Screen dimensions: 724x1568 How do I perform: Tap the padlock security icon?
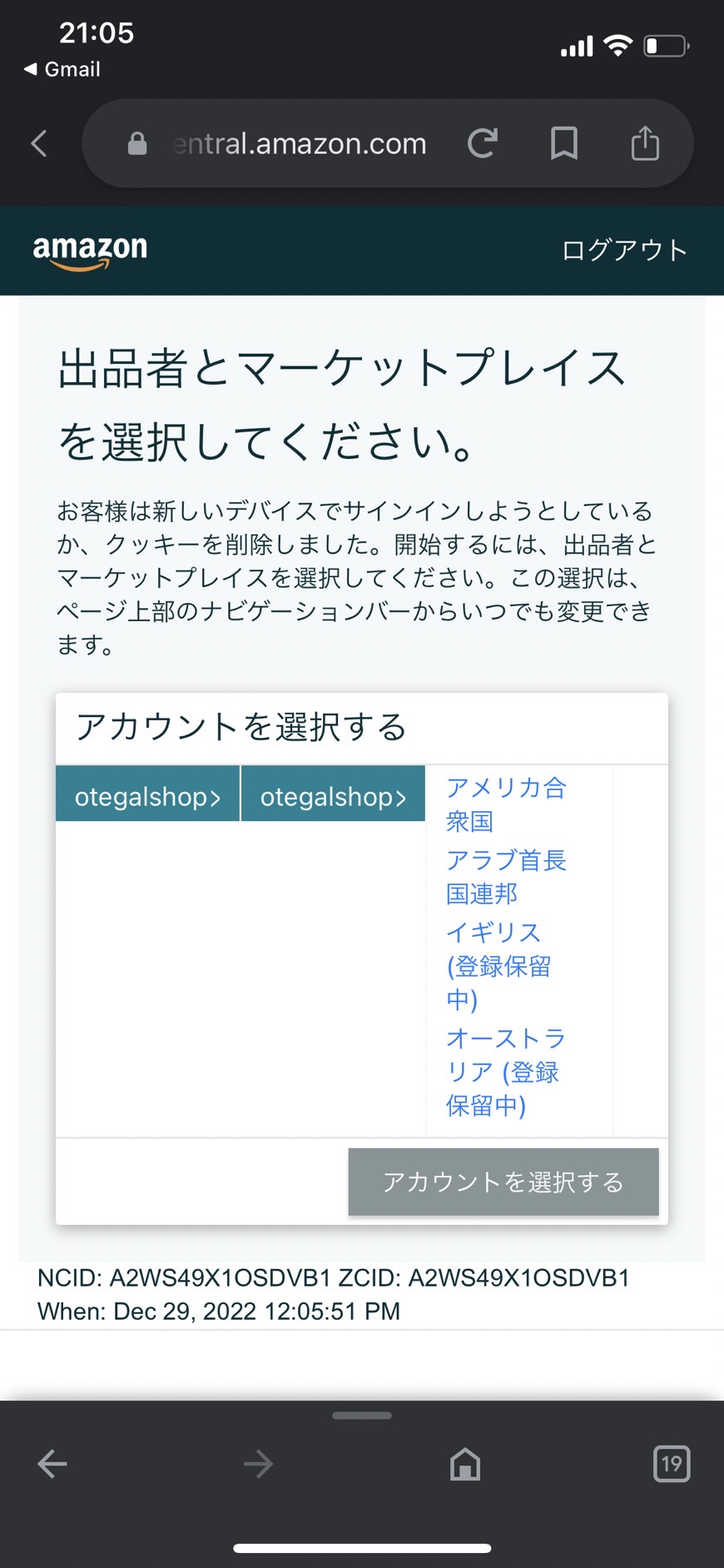coord(137,143)
